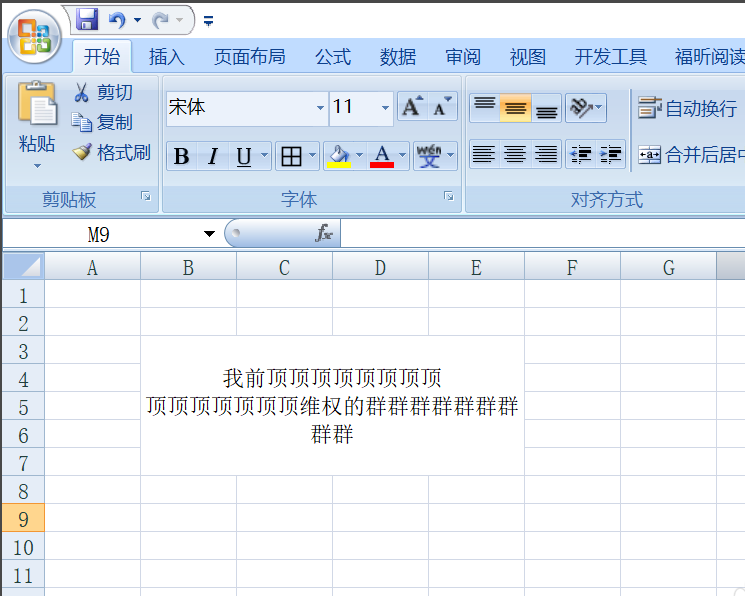Decrease font size with small A icon
Viewport: 745px width, 596px height.
[442, 106]
